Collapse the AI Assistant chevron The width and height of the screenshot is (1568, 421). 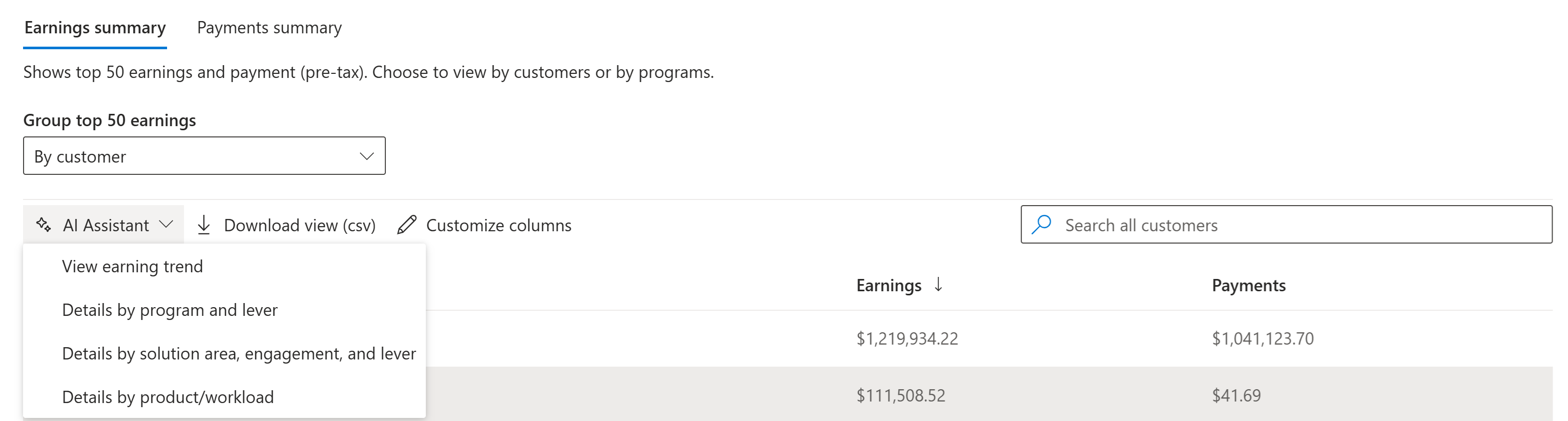tap(166, 225)
